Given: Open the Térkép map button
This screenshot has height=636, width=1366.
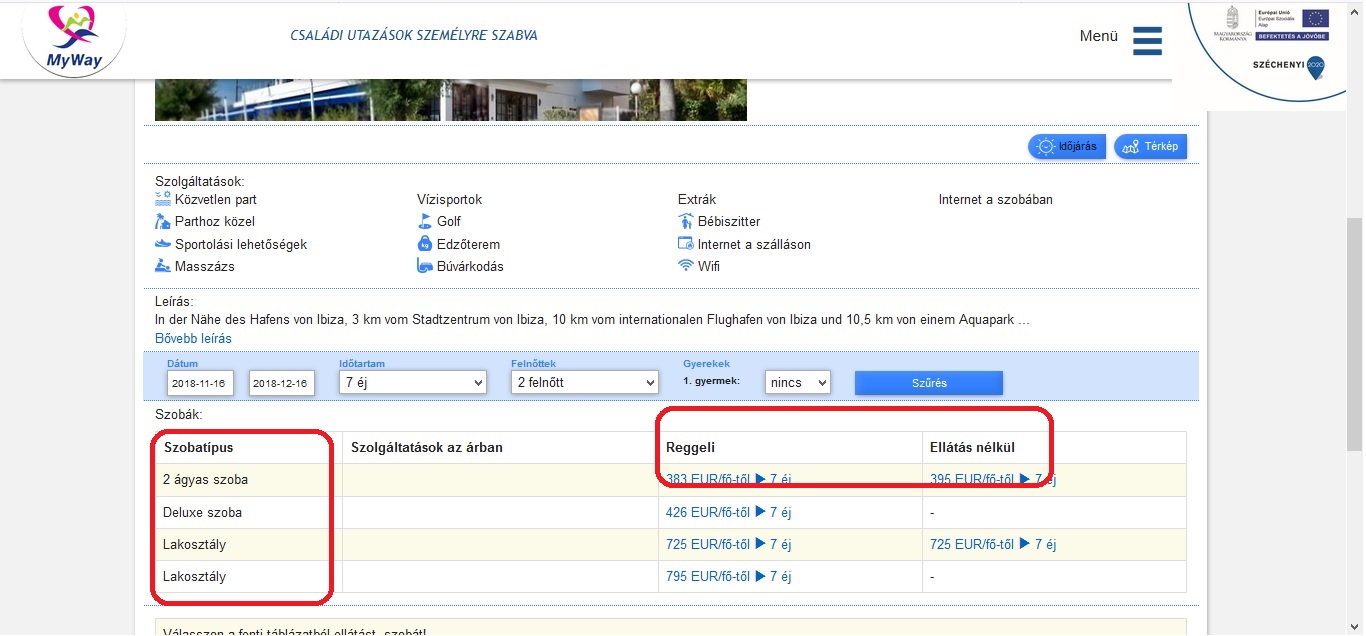Looking at the screenshot, I should [x=1150, y=147].
